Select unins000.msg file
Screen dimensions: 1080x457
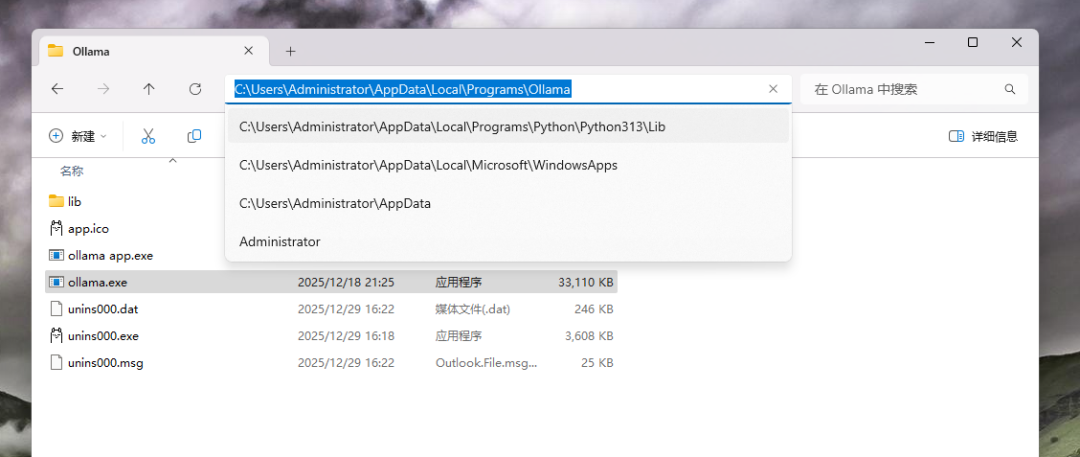click(105, 363)
